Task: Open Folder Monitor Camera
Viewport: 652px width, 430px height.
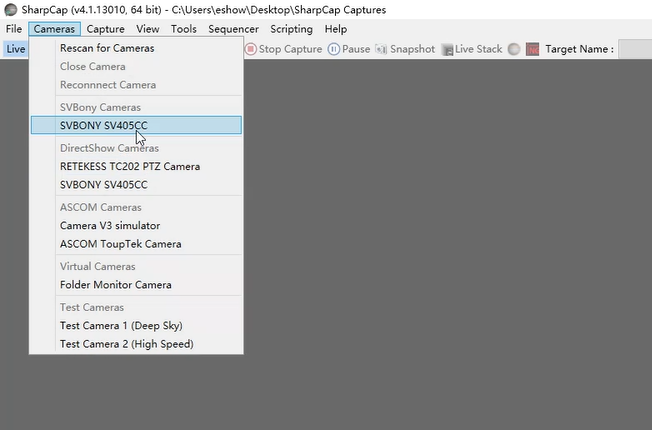Action: pos(116,285)
